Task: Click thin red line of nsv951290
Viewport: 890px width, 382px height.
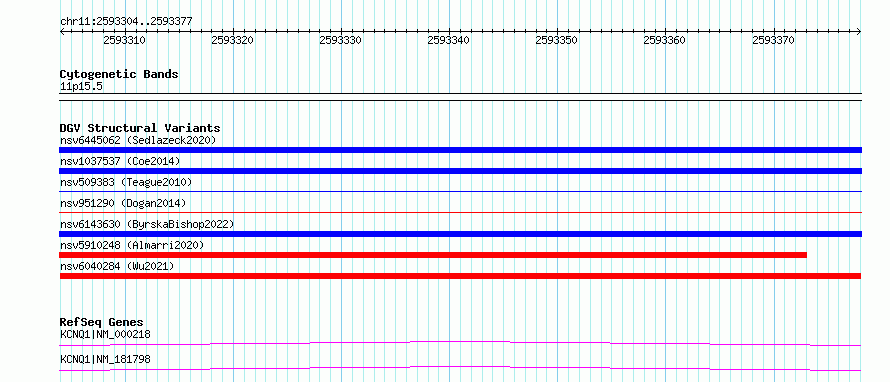Action: tap(460, 213)
